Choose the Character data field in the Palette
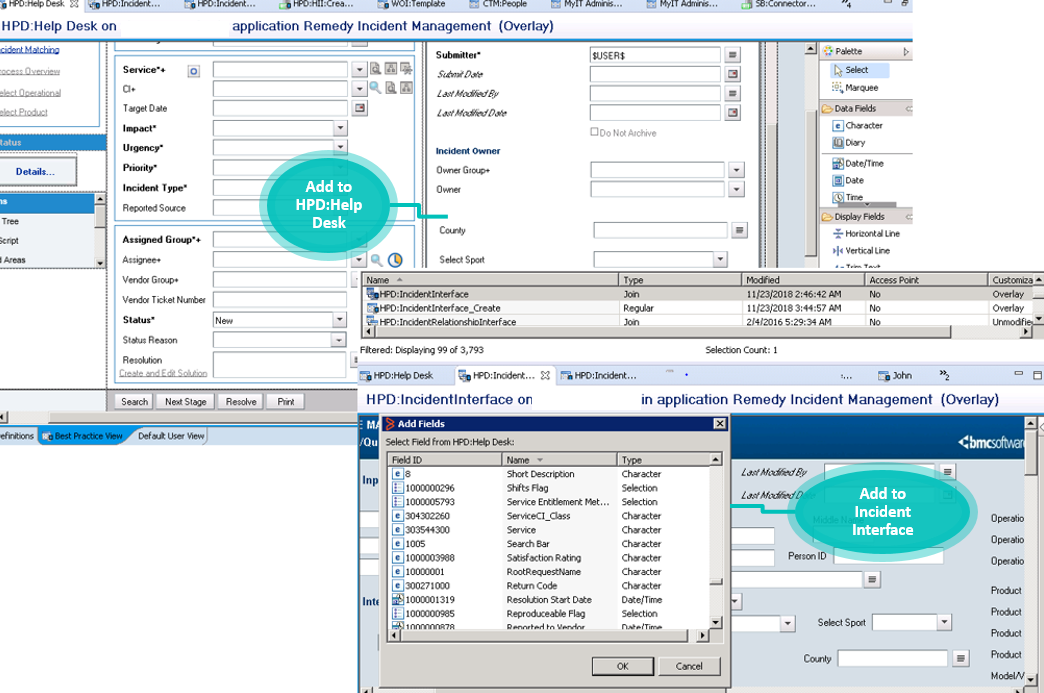 tap(858, 125)
